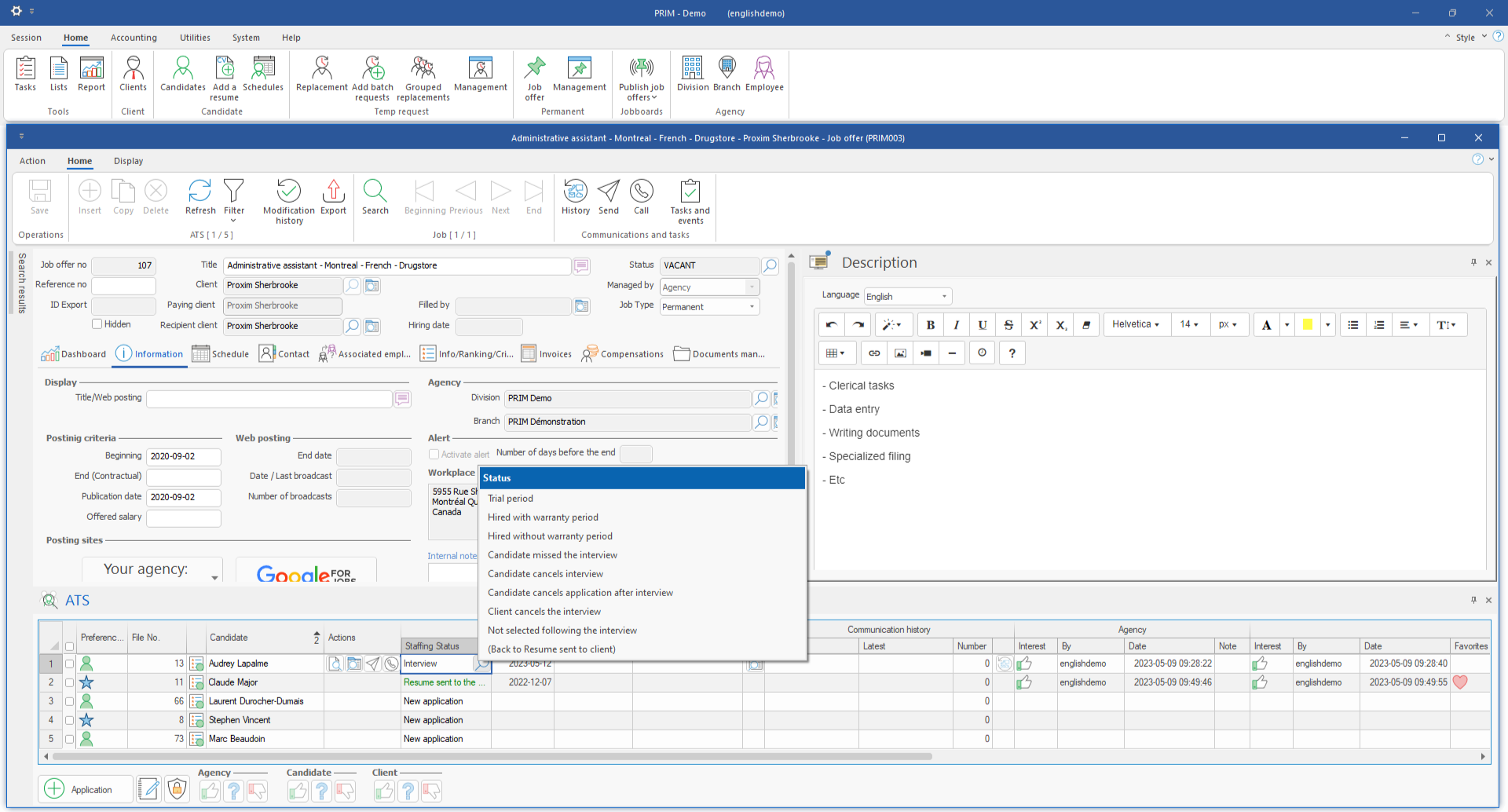Open the Modification history
The width and height of the screenshot is (1508, 812).
[x=288, y=201]
